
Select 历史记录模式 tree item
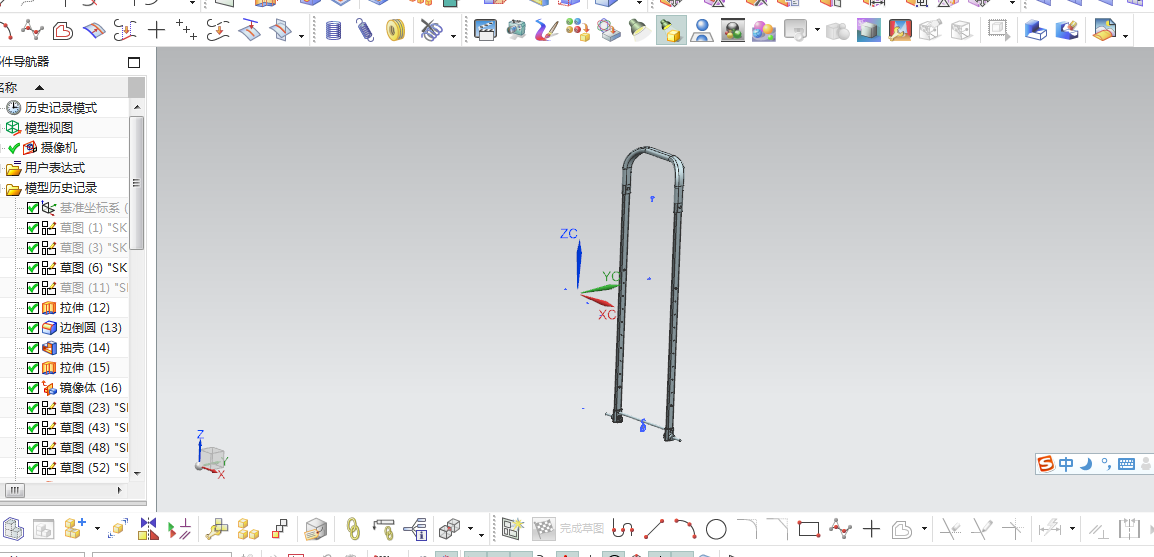60,108
